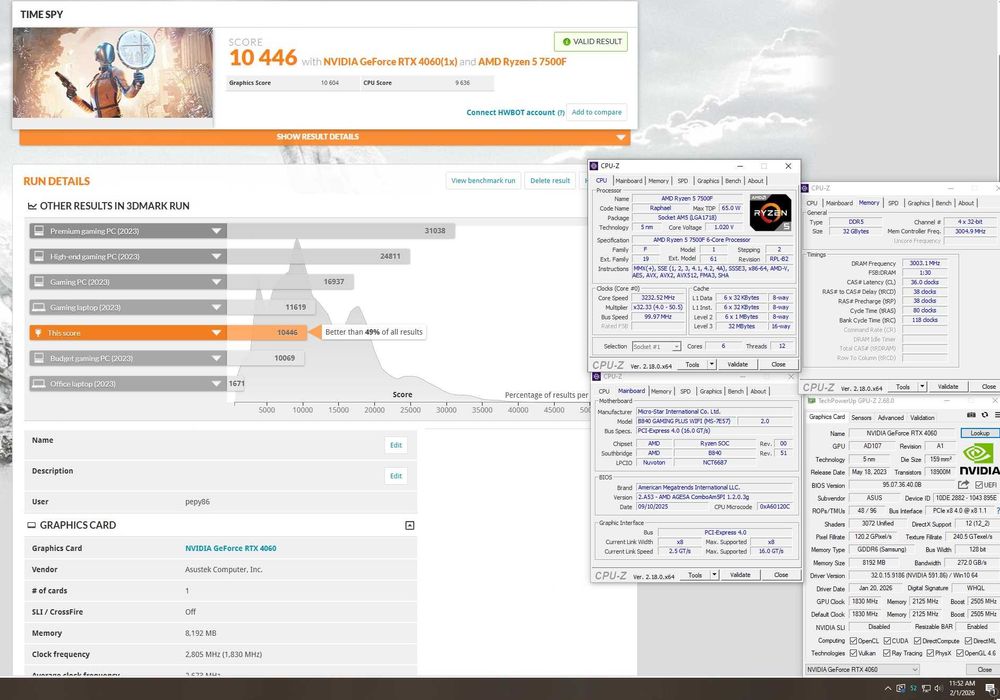Click TechPowerUp GPU-Z title bar icon

coord(811,401)
